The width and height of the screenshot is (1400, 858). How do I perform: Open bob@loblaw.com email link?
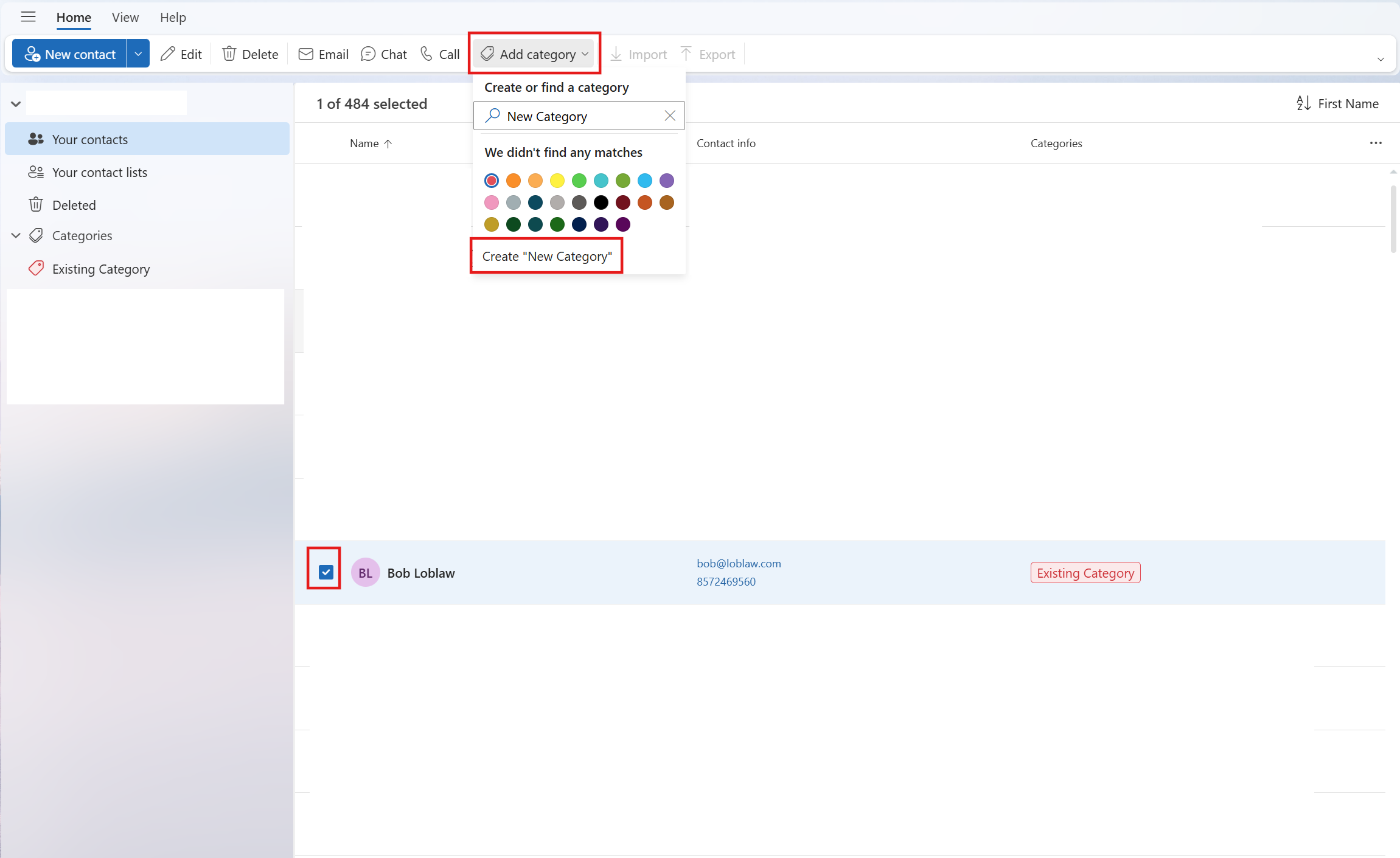738,562
